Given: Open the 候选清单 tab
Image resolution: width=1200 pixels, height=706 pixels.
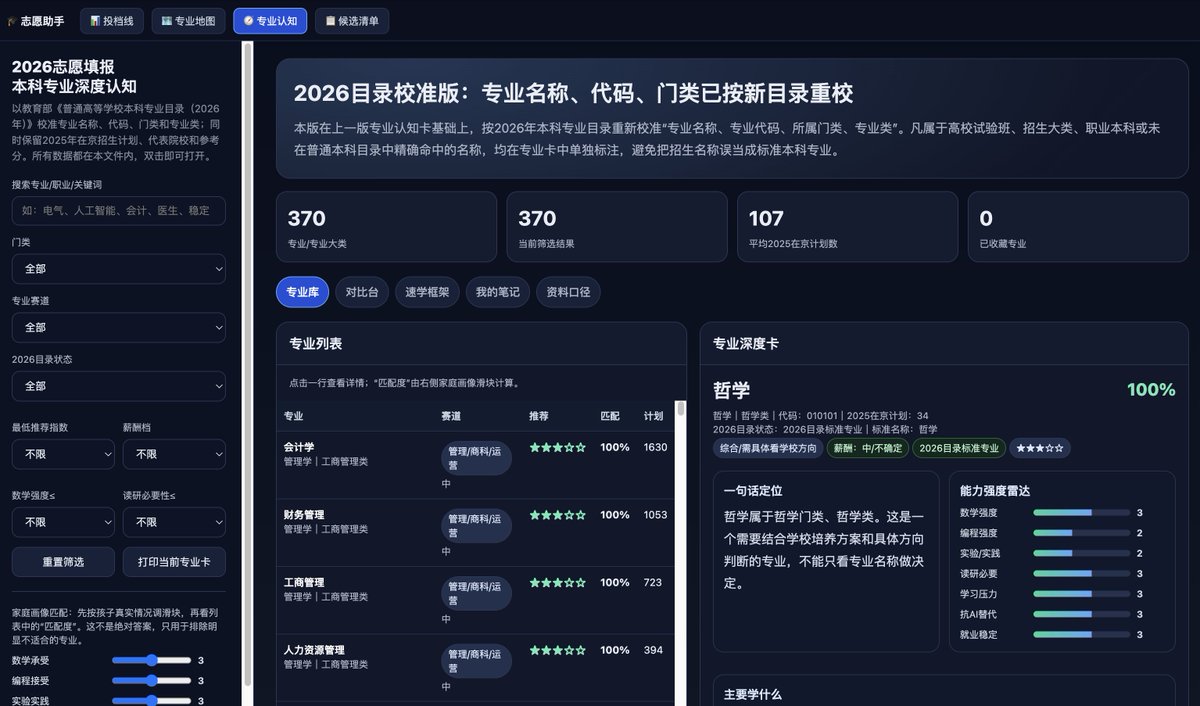Looking at the screenshot, I should click(352, 20).
